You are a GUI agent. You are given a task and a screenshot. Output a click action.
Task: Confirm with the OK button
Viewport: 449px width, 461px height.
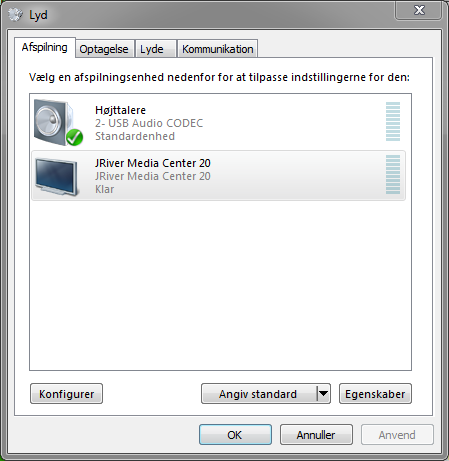point(235,434)
